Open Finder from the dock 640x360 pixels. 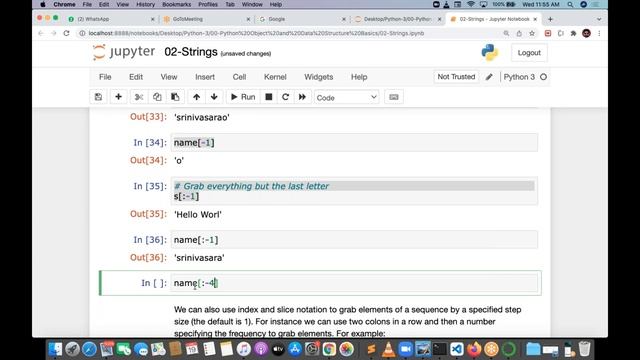(55, 349)
